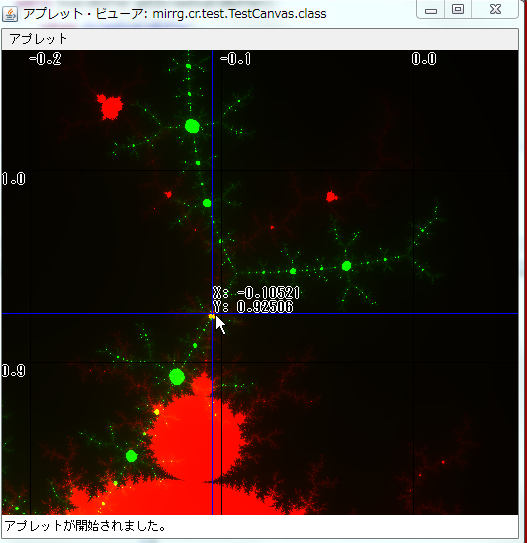Minimize the applet viewer window
Viewport: 527px width, 543px height.
point(431,10)
